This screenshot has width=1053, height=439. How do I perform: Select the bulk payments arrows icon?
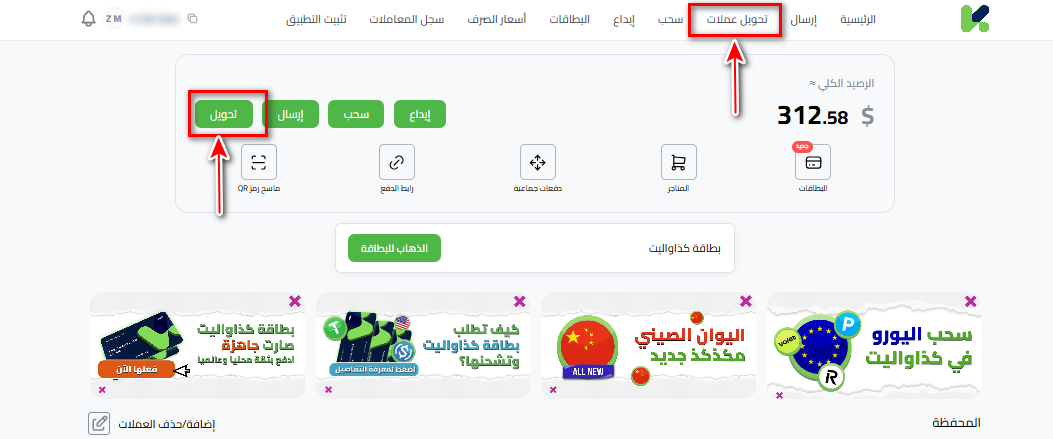click(x=538, y=162)
